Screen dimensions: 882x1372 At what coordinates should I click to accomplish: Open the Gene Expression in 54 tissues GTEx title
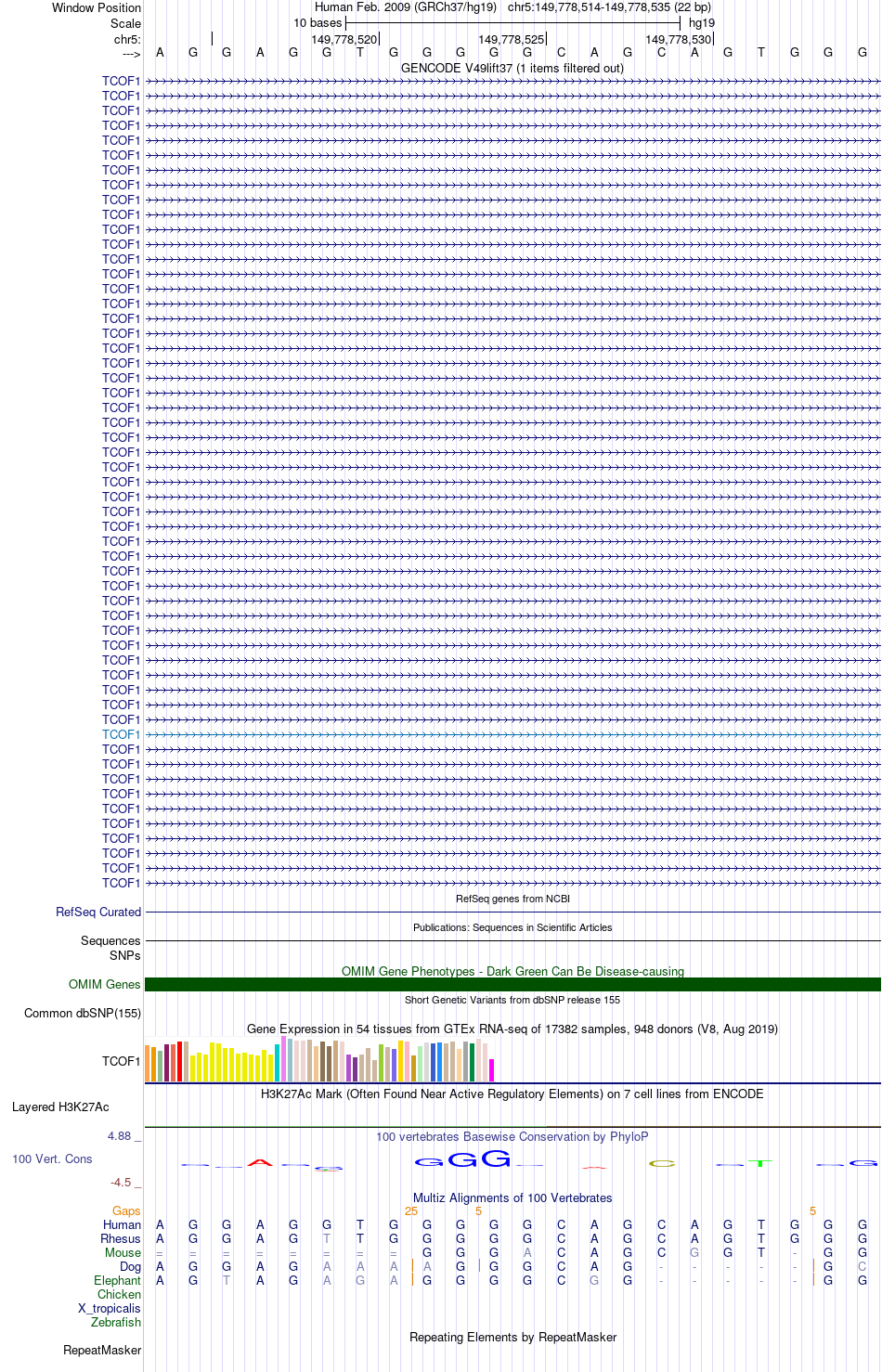click(512, 1029)
